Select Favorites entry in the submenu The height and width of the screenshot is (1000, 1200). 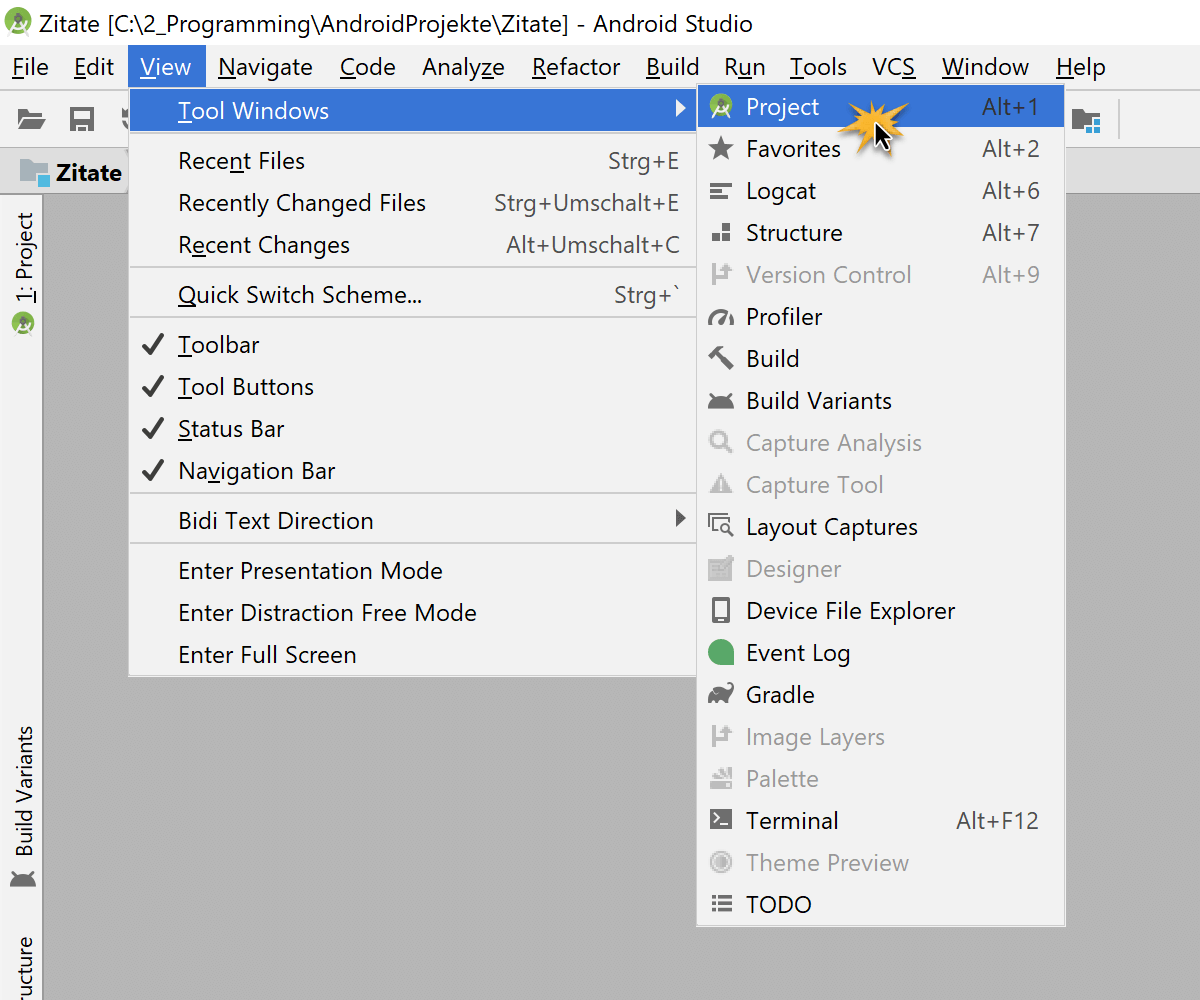coord(881,149)
